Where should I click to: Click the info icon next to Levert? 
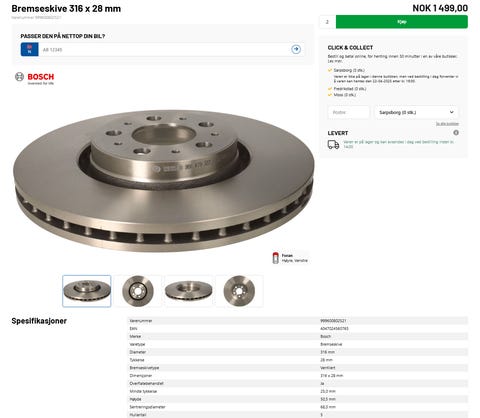point(456,133)
